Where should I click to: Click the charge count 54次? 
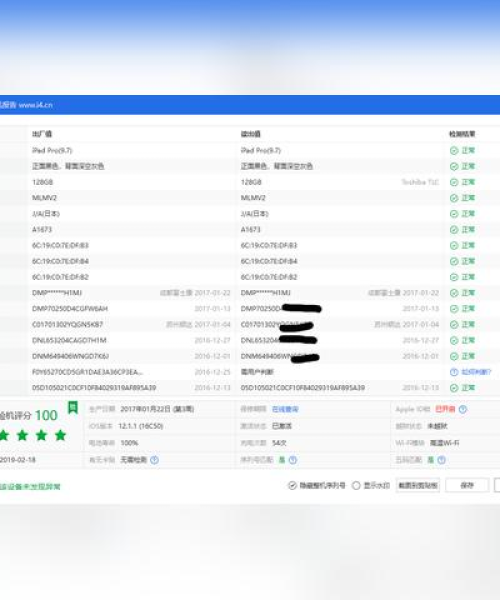tap(279, 443)
